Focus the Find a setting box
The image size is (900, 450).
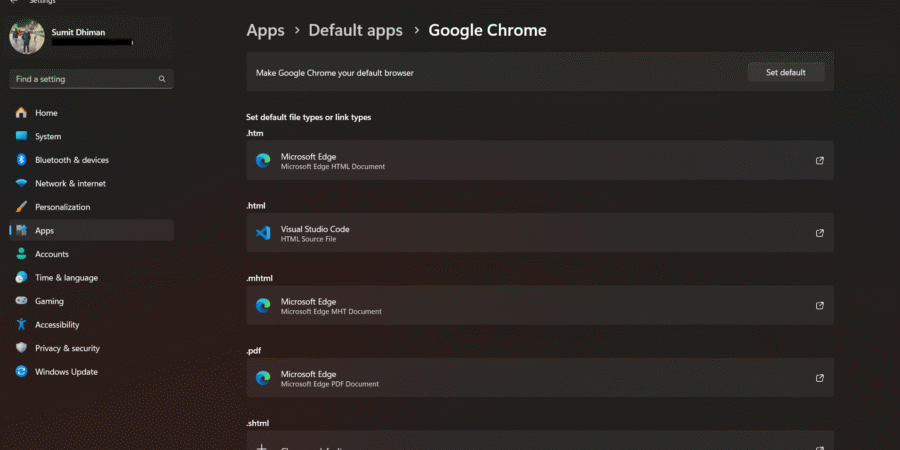point(91,79)
